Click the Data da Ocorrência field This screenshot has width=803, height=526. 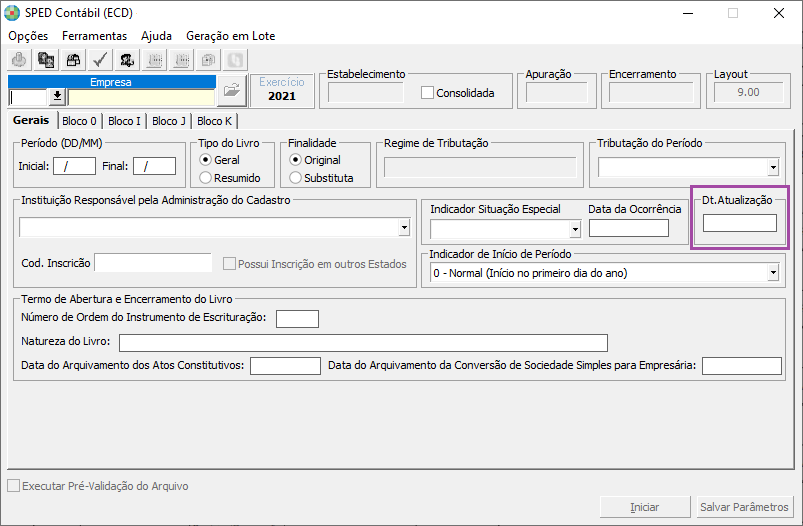click(629, 228)
